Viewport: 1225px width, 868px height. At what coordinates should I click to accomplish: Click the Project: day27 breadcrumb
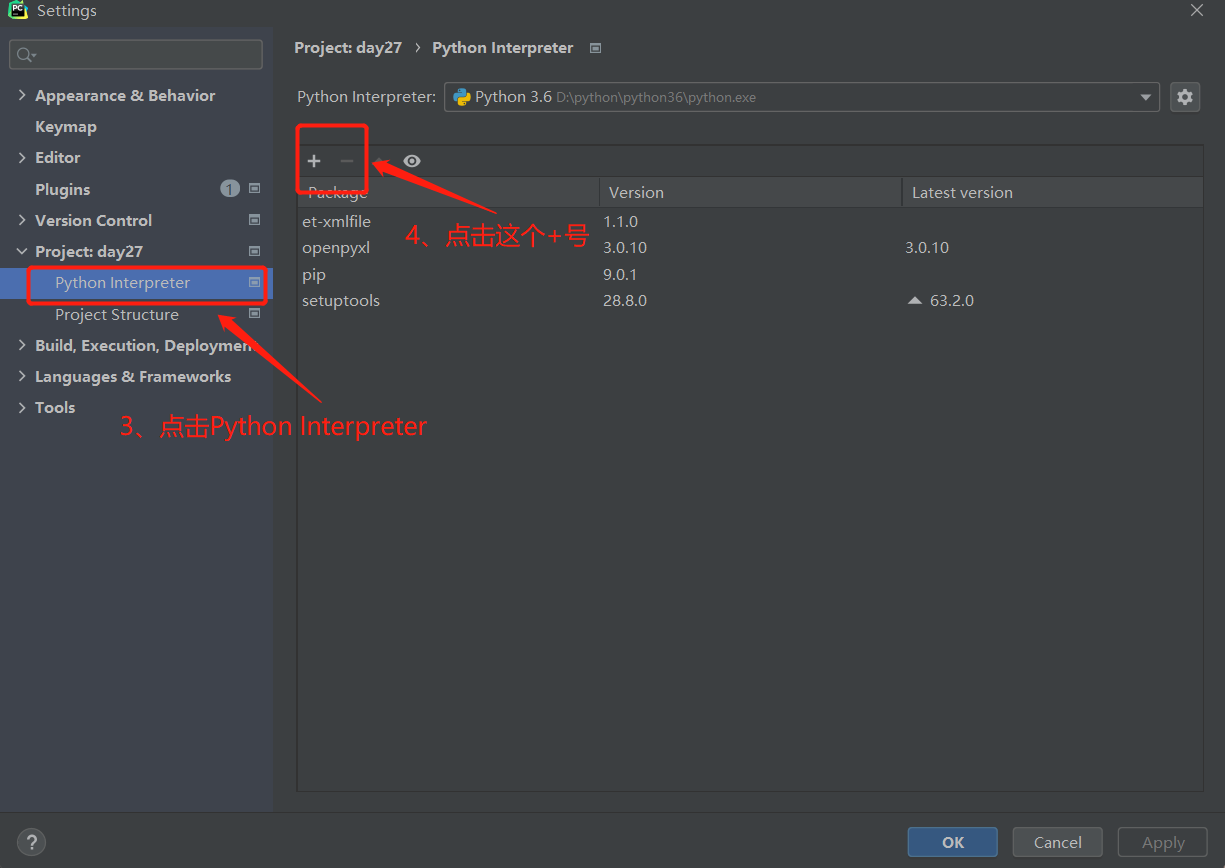point(348,48)
